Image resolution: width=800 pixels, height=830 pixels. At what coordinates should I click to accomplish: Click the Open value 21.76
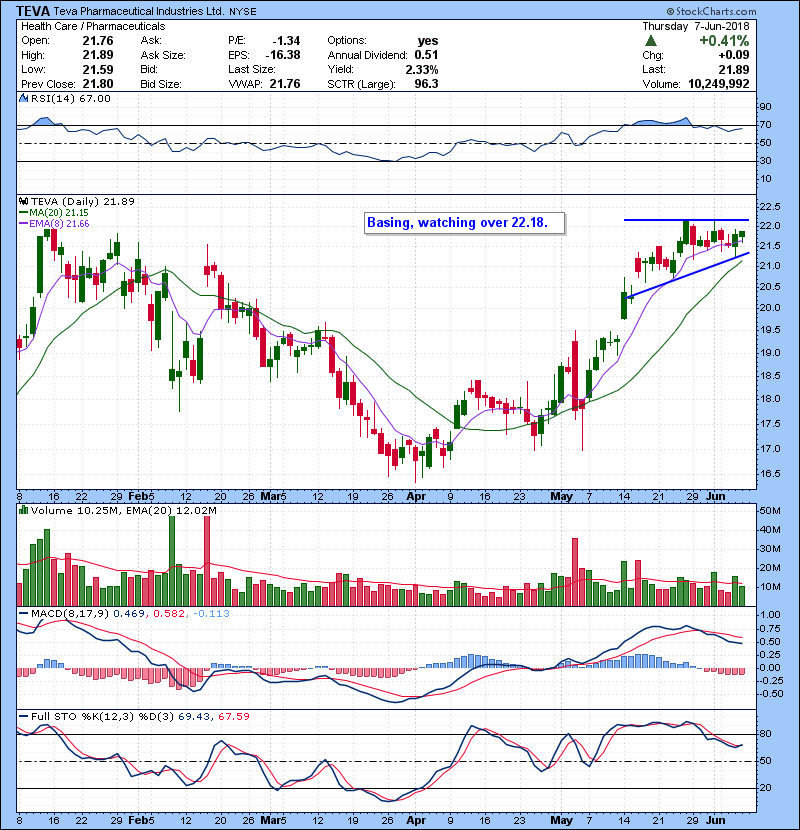[x=98, y=41]
